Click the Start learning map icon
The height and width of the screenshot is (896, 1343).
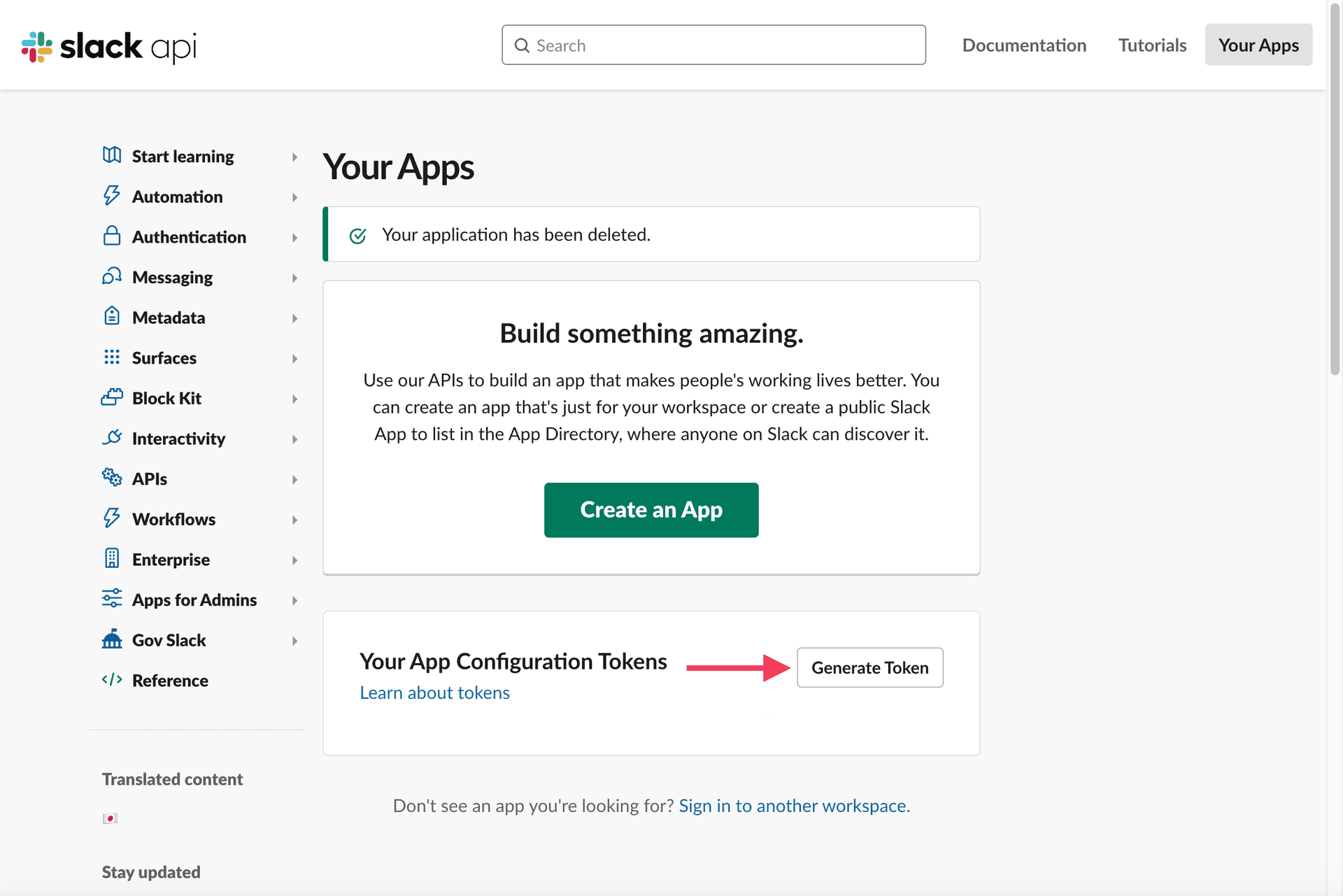pos(112,155)
